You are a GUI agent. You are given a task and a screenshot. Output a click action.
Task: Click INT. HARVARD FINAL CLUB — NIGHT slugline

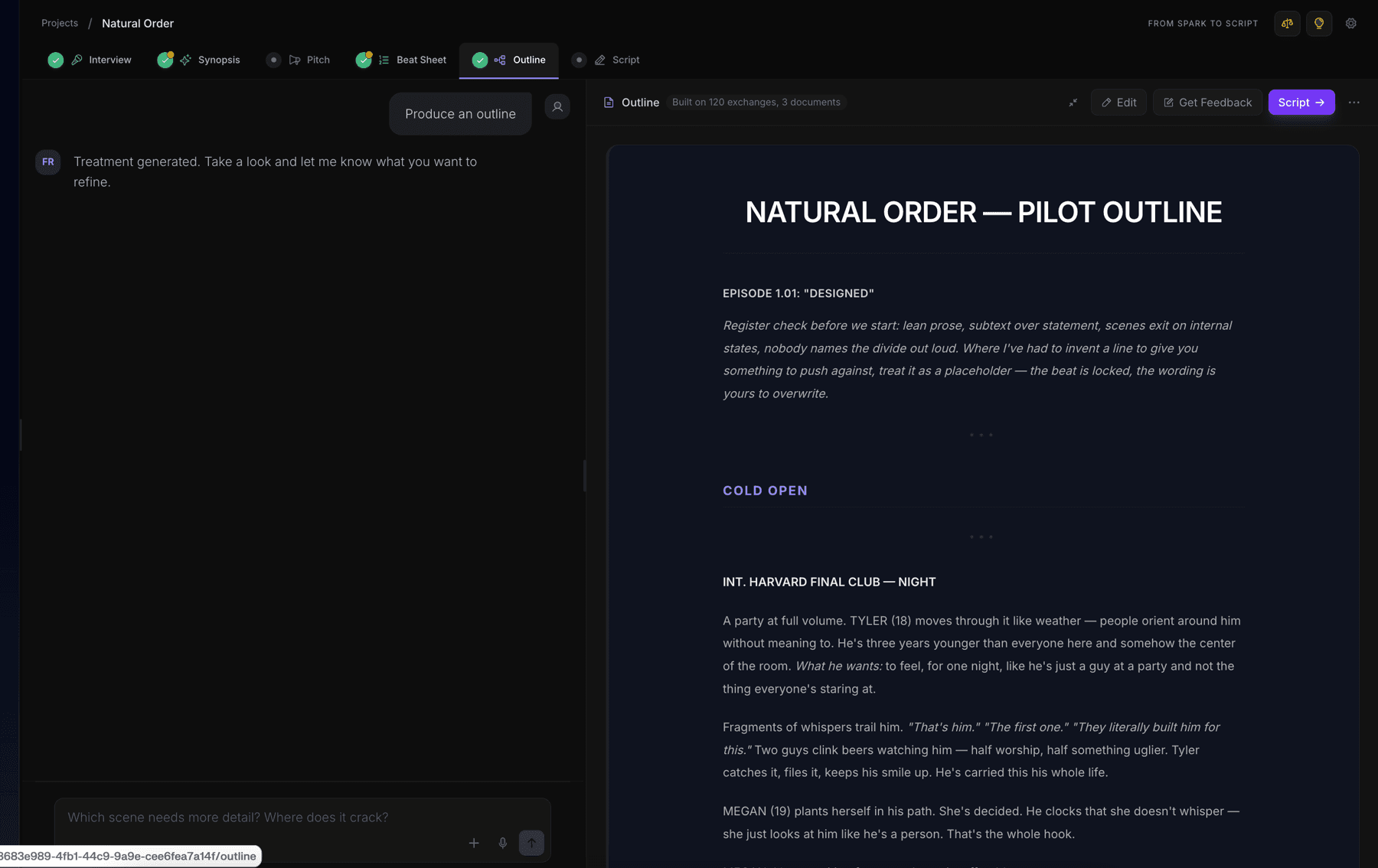click(829, 582)
